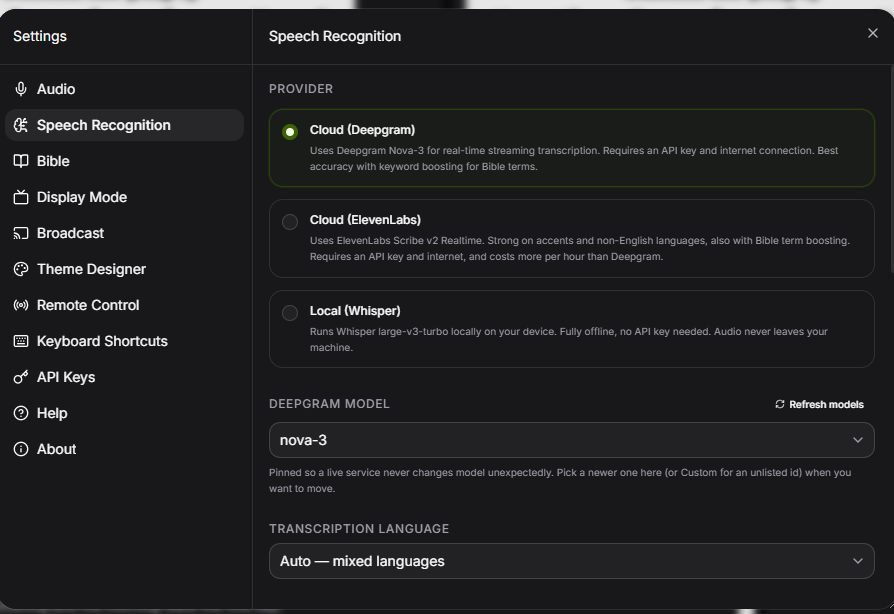Open Keyboard Shortcuts settings
This screenshot has height=614, width=894.
[124, 341]
